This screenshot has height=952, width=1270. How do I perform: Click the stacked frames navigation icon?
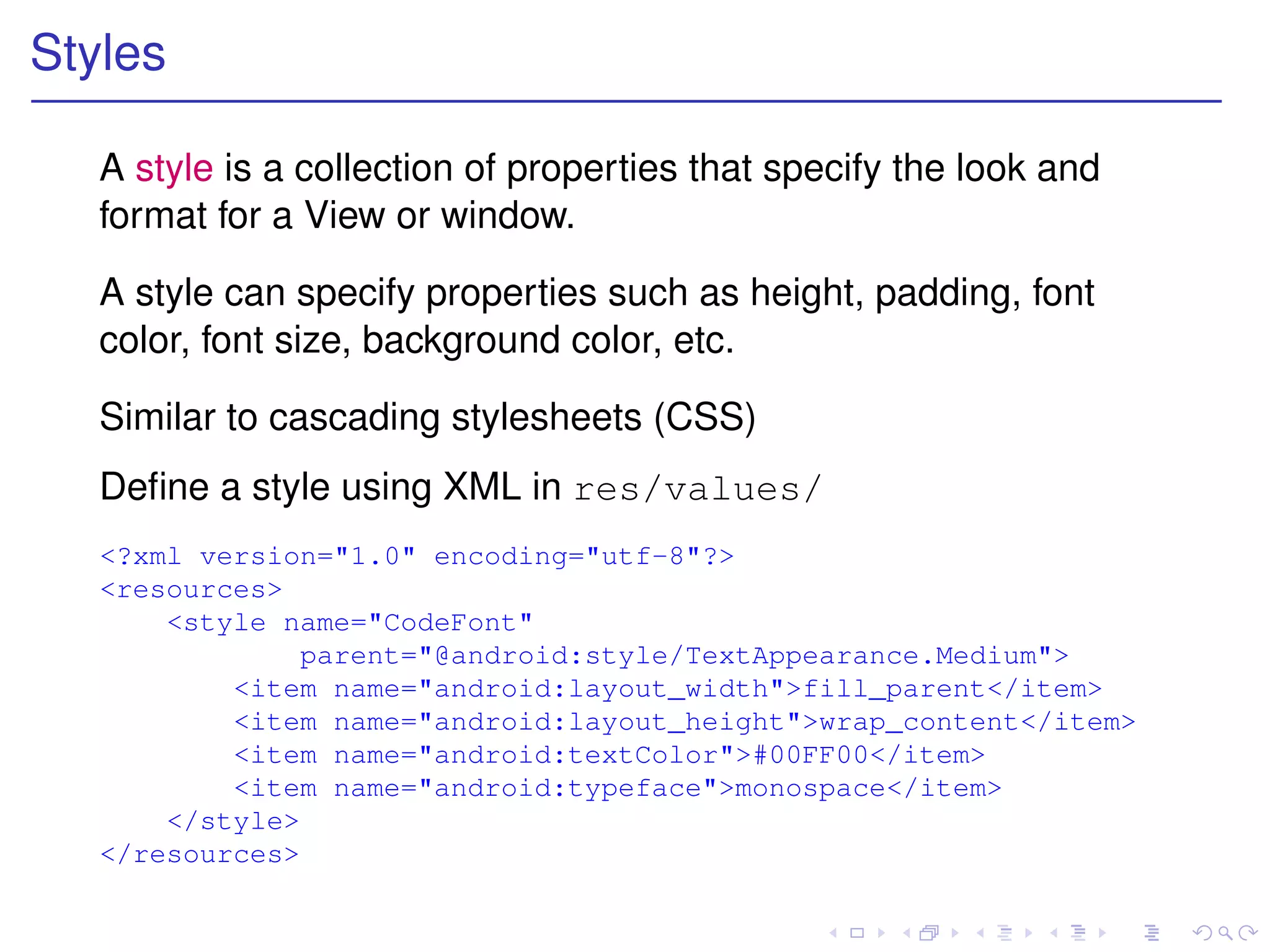930,932
